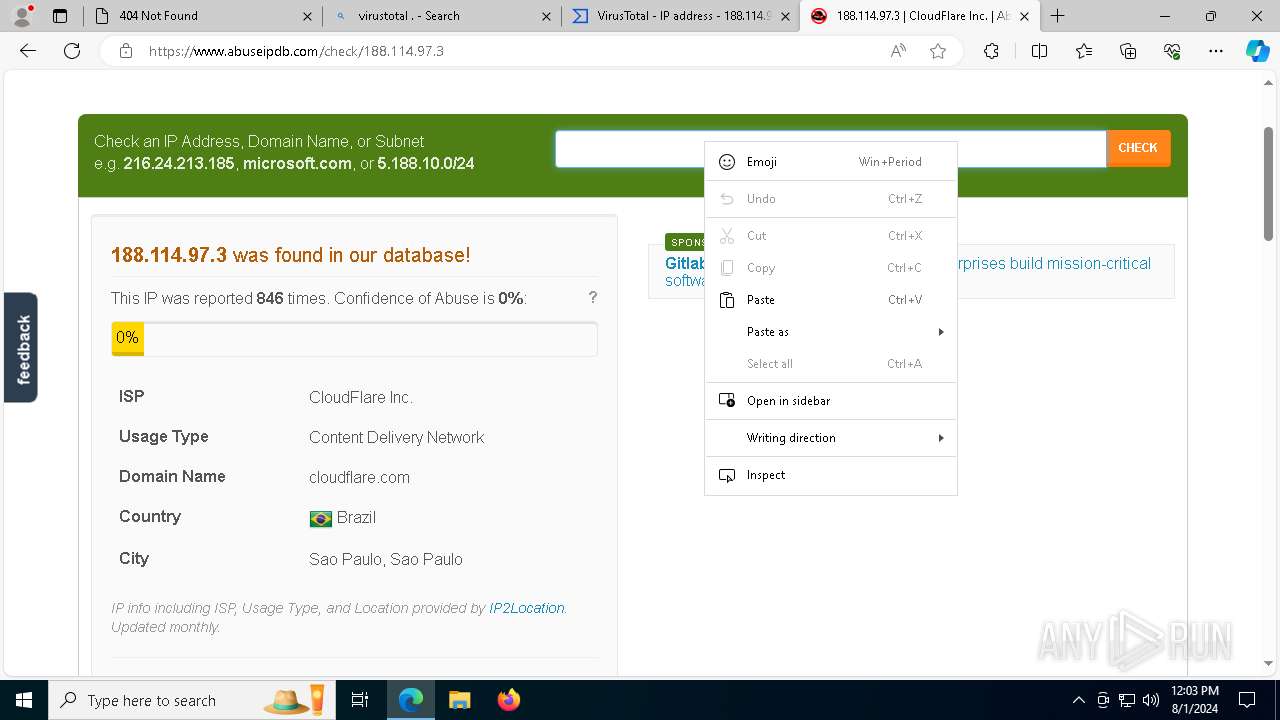Close the 404 Not Found tab
Viewport: 1280px width, 720px height.
click(x=307, y=16)
